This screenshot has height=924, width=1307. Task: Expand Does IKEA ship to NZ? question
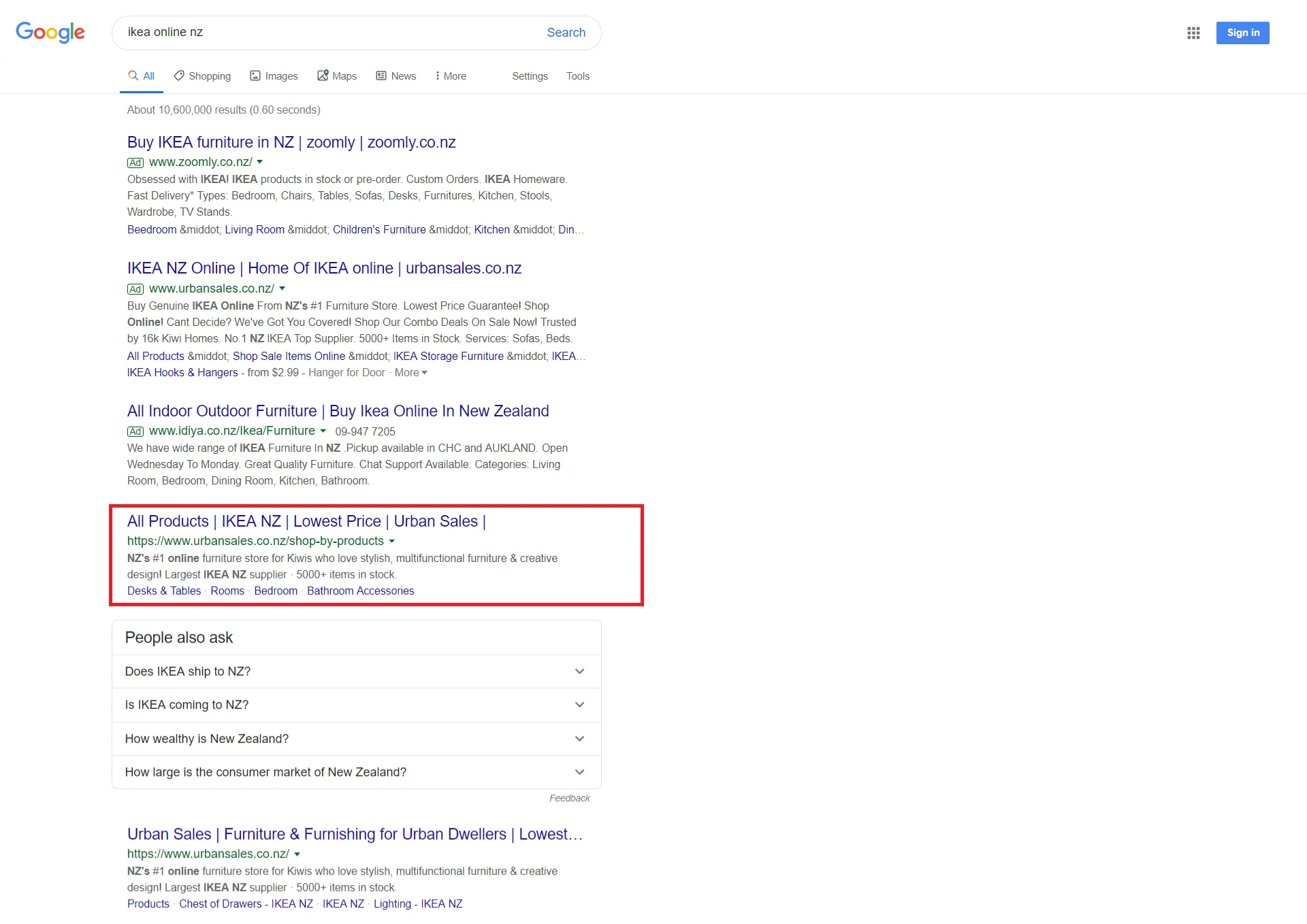click(356, 672)
